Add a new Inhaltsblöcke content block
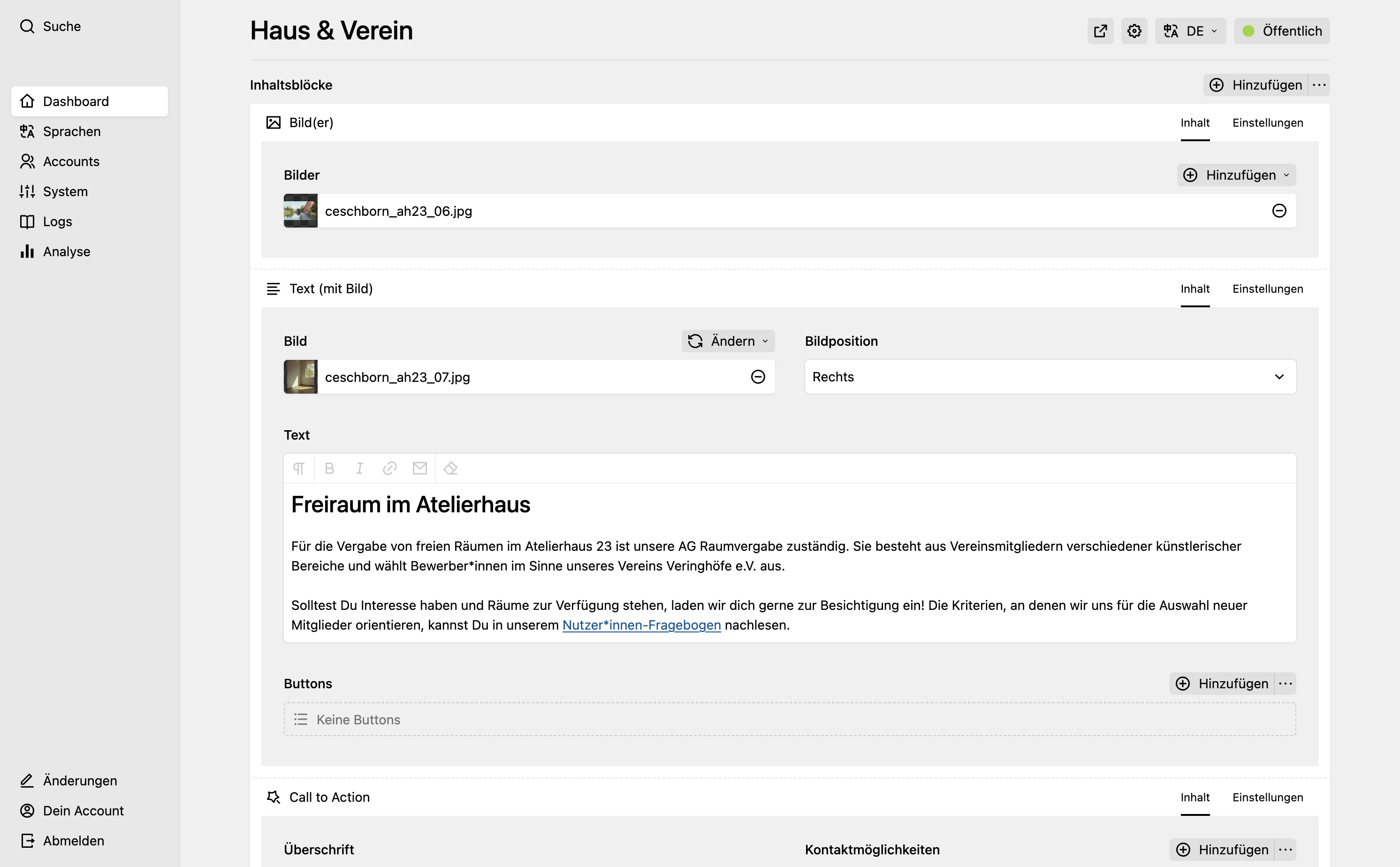 pos(1255,85)
